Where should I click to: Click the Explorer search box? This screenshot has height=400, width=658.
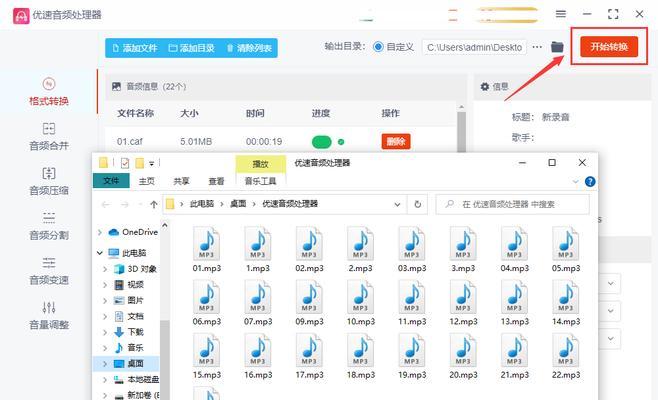click(512, 204)
